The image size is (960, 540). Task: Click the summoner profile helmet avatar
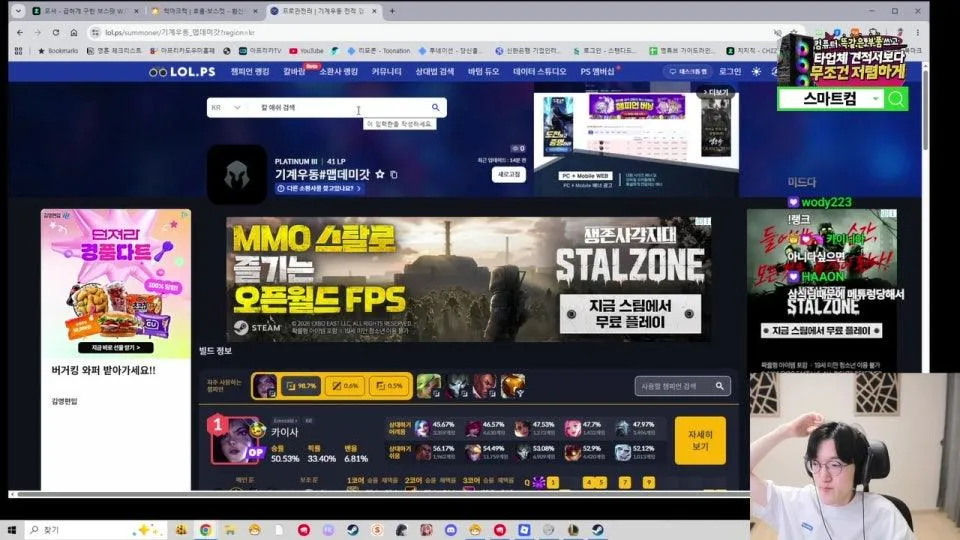coord(237,174)
